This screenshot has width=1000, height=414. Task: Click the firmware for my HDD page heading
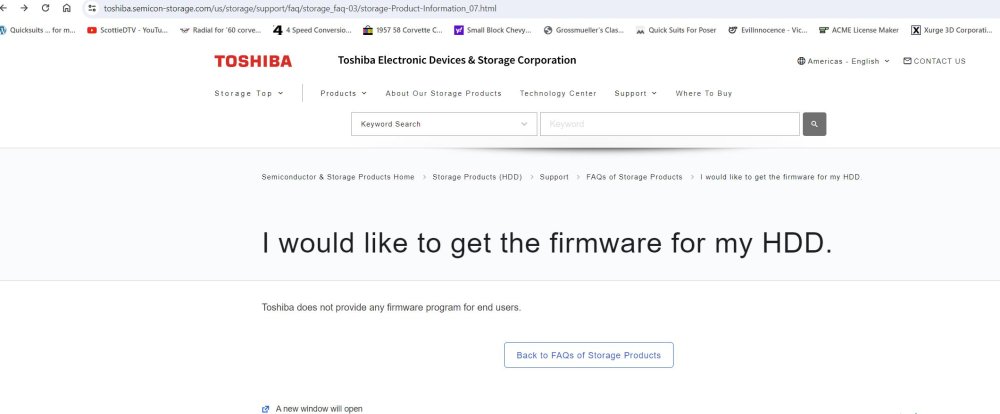[547, 243]
